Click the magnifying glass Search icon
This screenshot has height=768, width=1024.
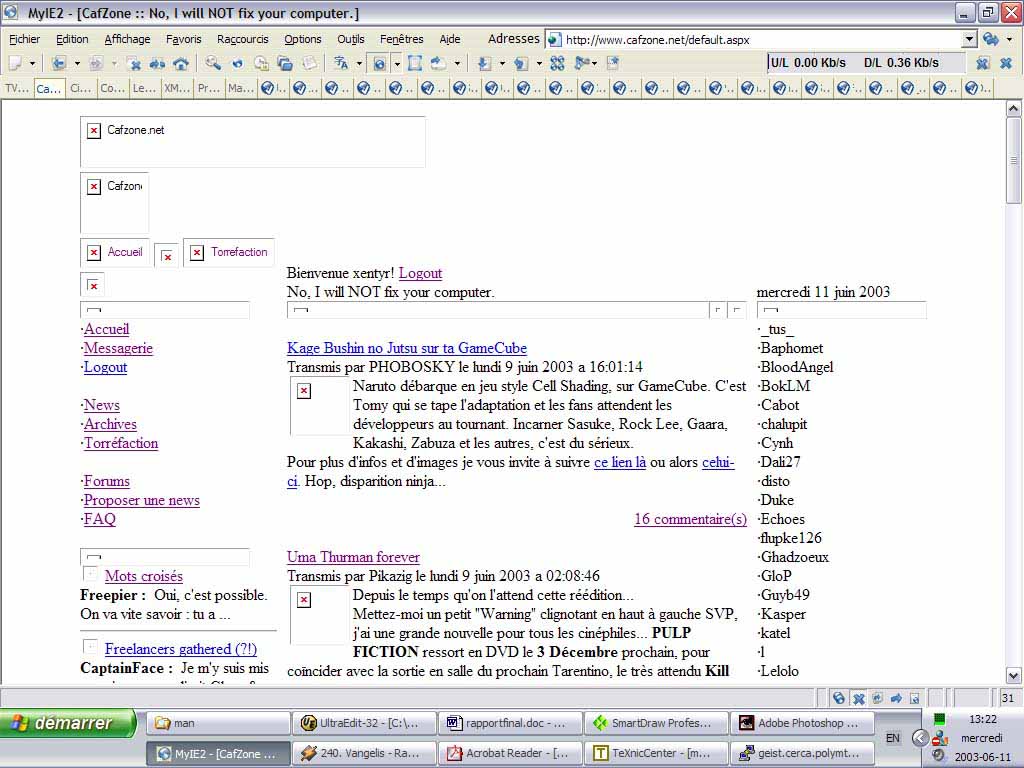click(x=213, y=63)
